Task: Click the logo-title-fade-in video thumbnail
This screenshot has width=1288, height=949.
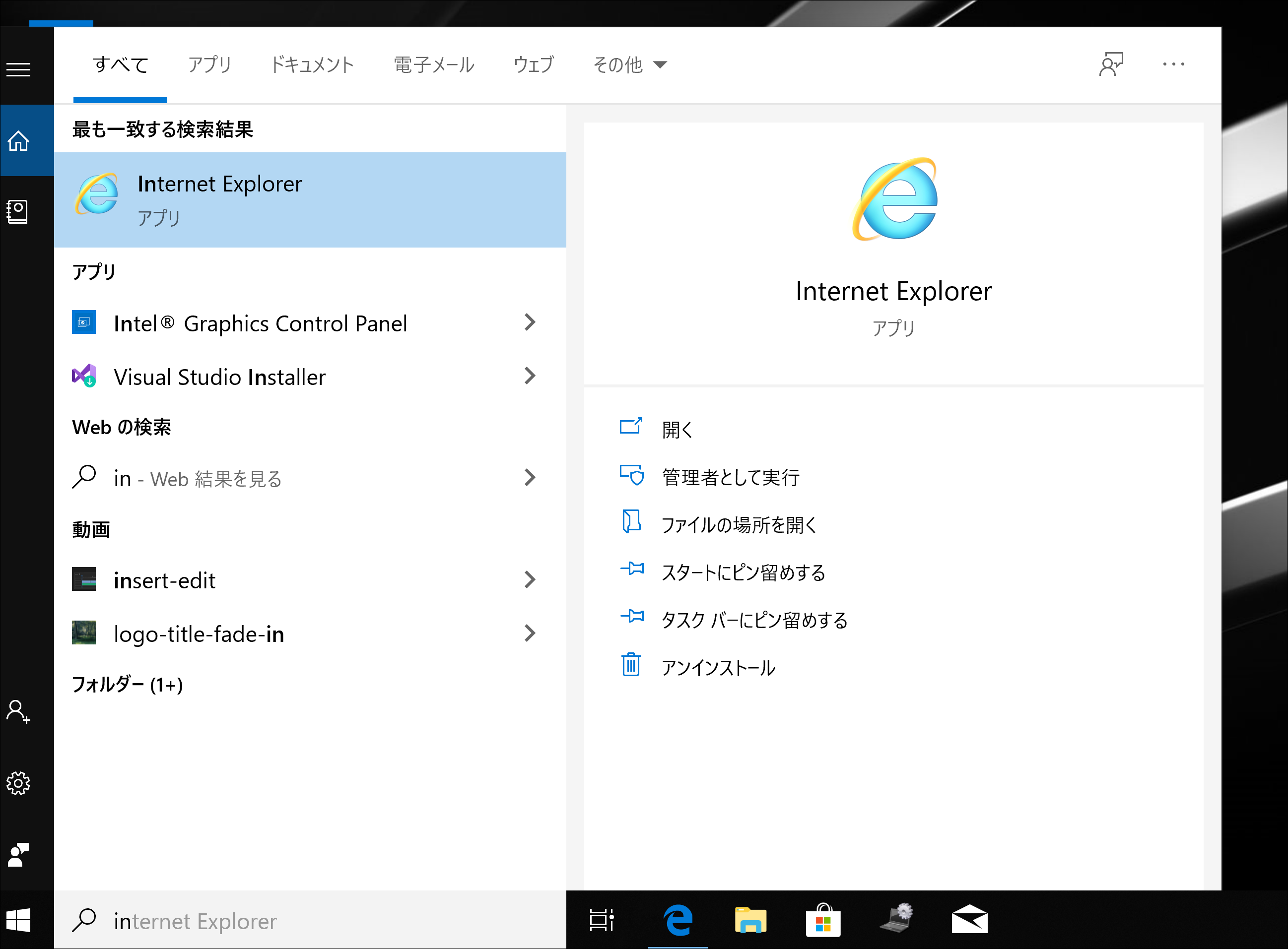Action: [84, 633]
